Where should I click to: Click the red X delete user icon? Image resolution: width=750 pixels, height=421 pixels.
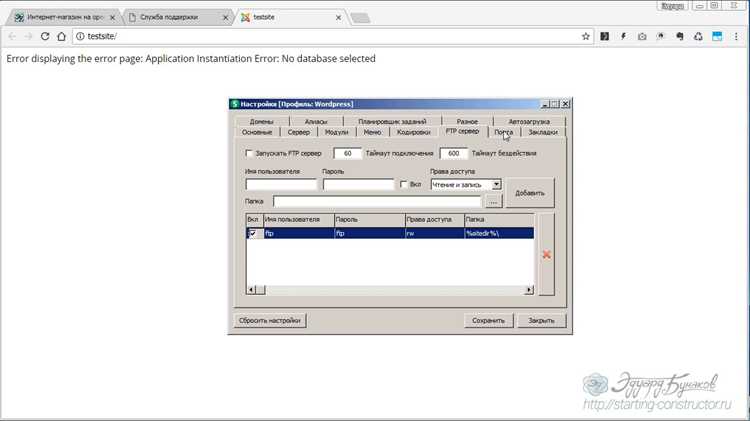(x=547, y=255)
